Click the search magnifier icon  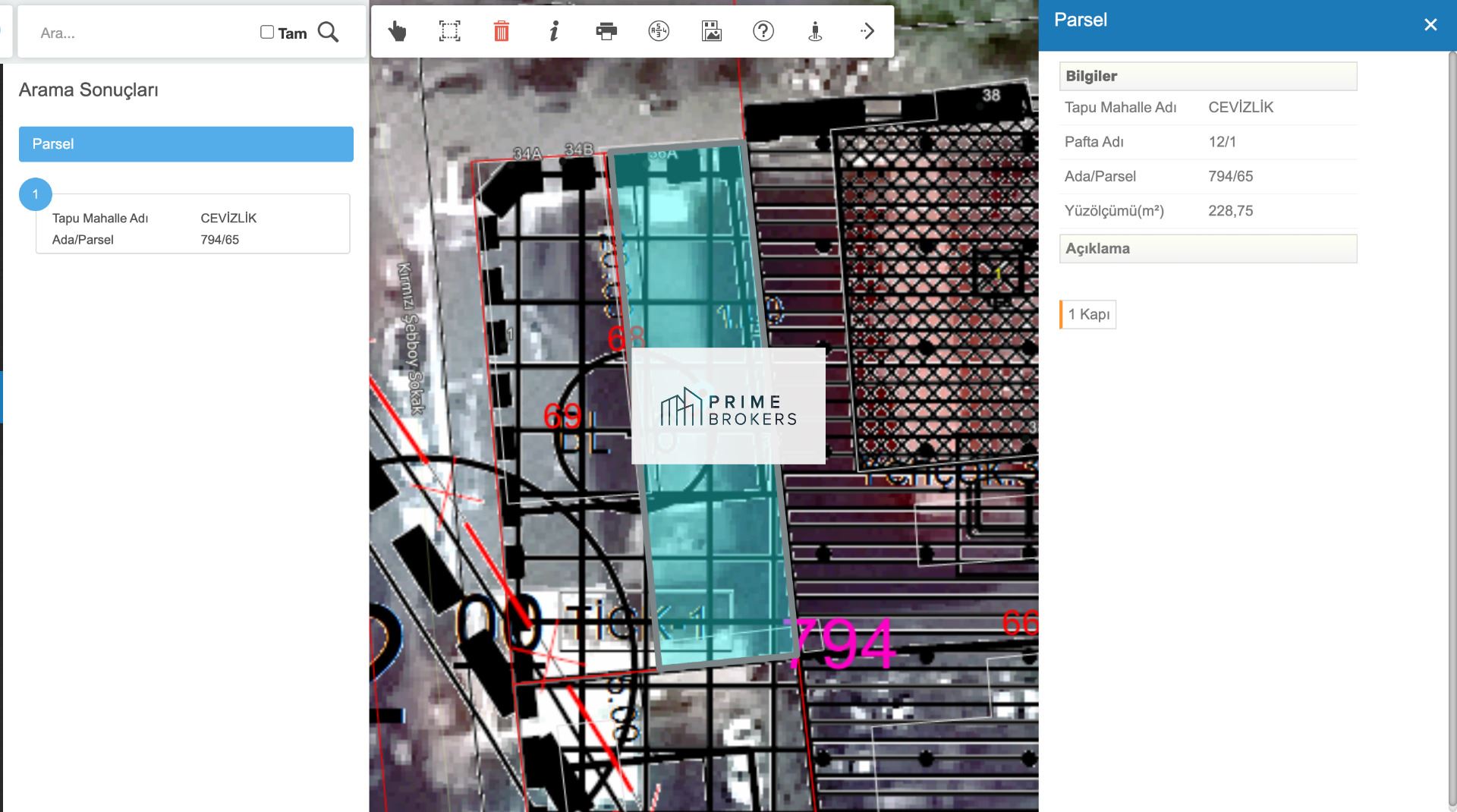click(x=328, y=32)
